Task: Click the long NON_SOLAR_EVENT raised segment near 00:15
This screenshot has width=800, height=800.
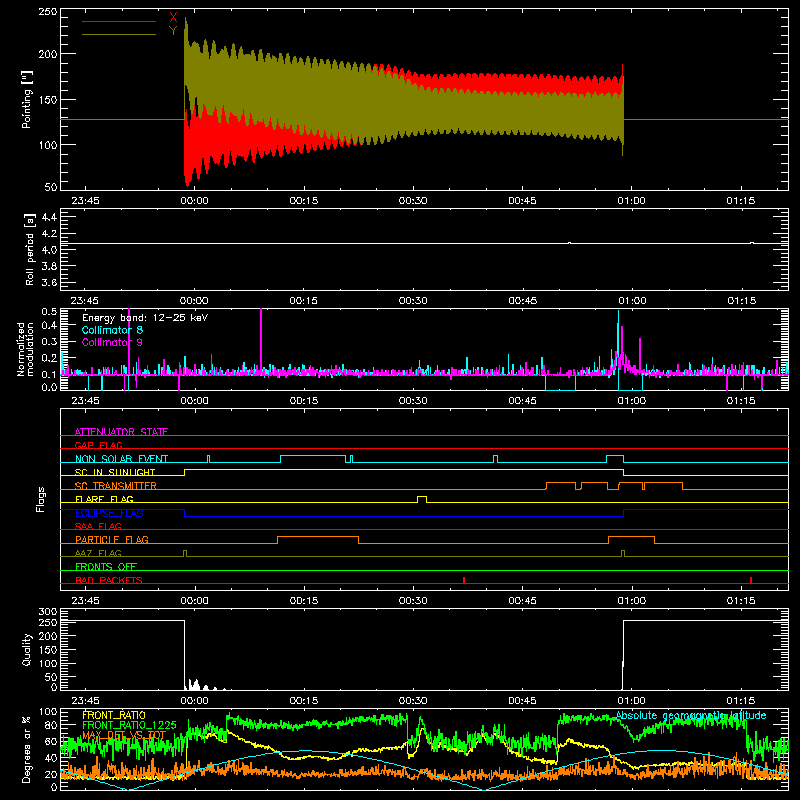Action: coord(313,459)
